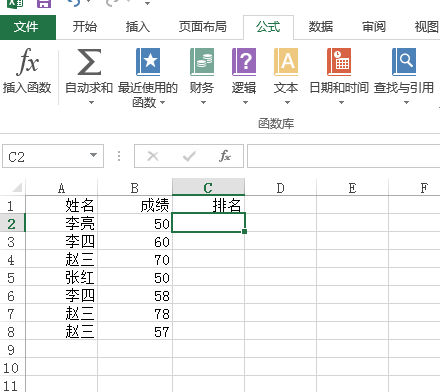Viewport: 440px width, 392px height.
Task: Click the cell containing 李亮
Action: click(62, 223)
